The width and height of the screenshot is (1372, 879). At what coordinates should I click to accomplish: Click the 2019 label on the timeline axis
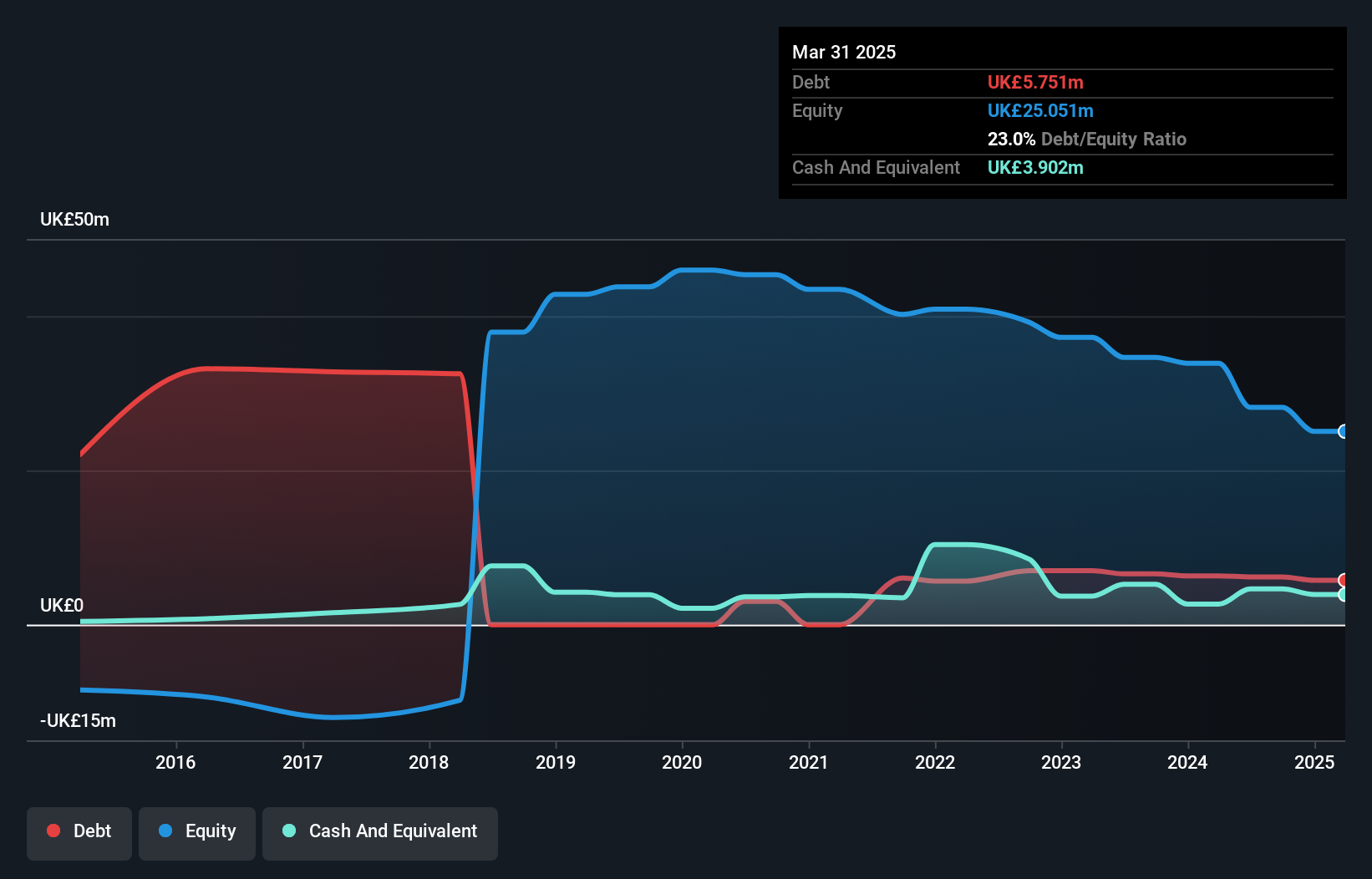556,762
